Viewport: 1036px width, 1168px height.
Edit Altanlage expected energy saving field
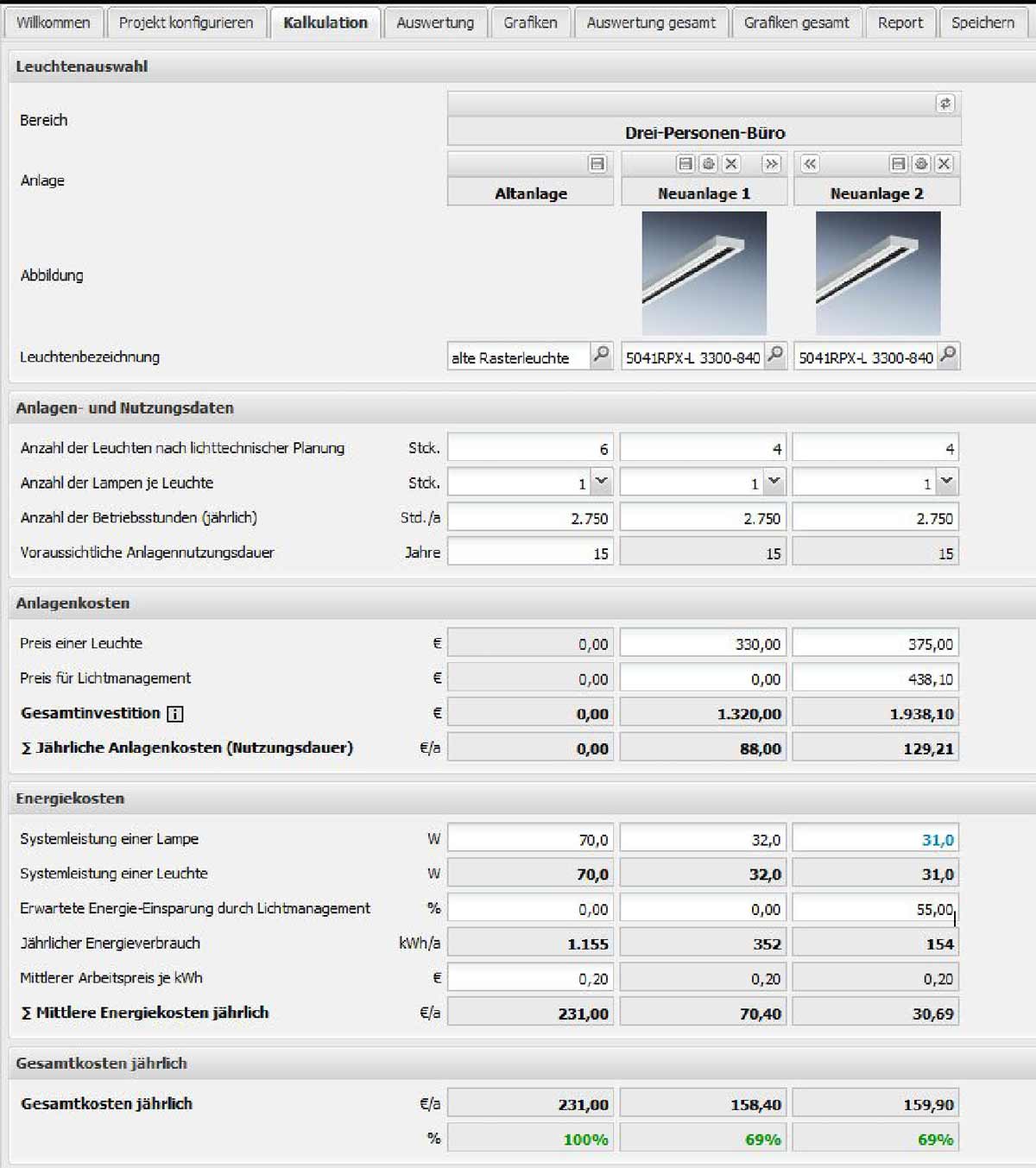click(x=530, y=909)
